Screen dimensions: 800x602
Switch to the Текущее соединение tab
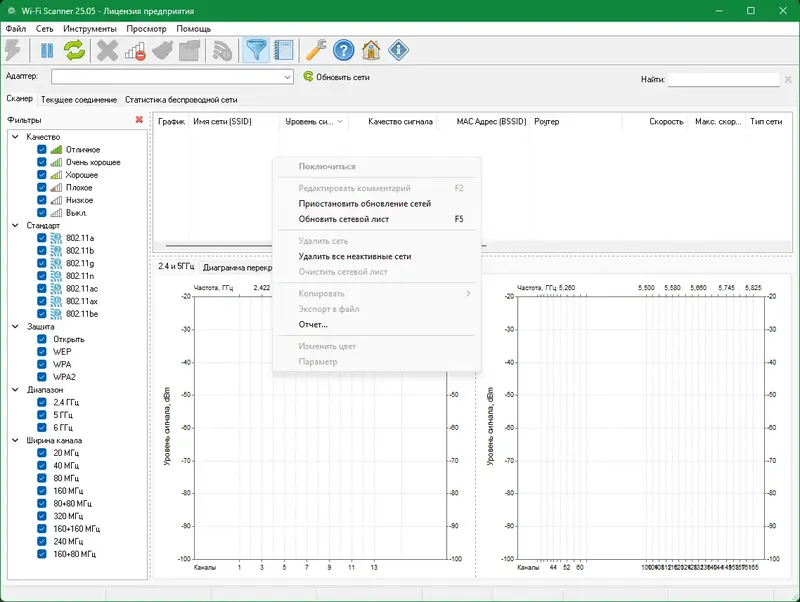[79, 99]
